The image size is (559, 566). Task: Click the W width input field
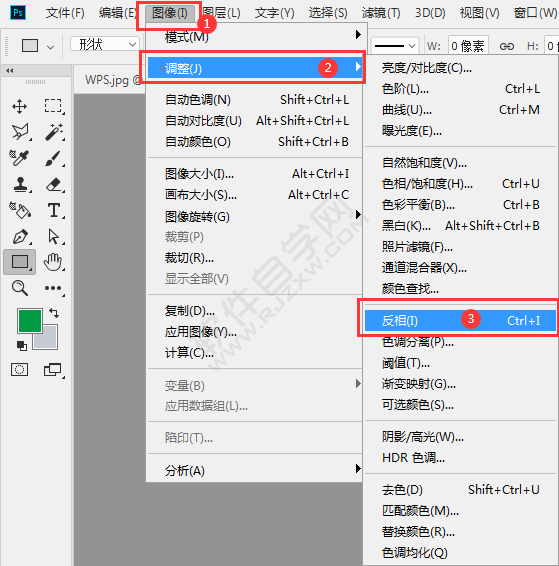468,46
